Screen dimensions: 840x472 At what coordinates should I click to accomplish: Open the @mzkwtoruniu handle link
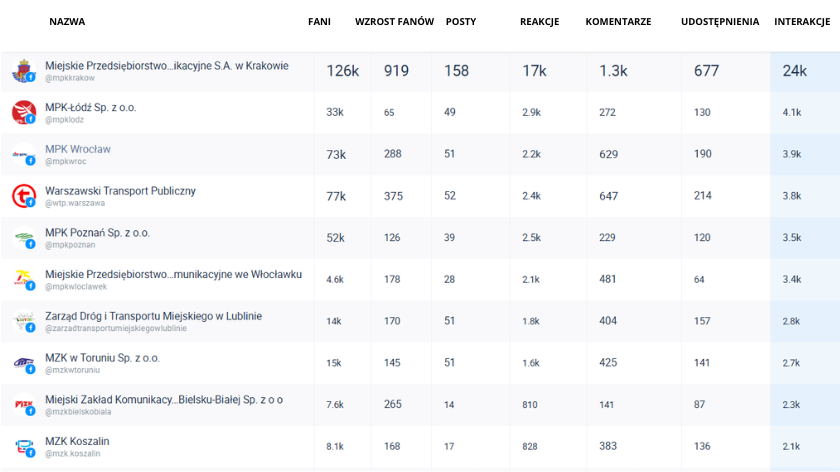[75, 370]
